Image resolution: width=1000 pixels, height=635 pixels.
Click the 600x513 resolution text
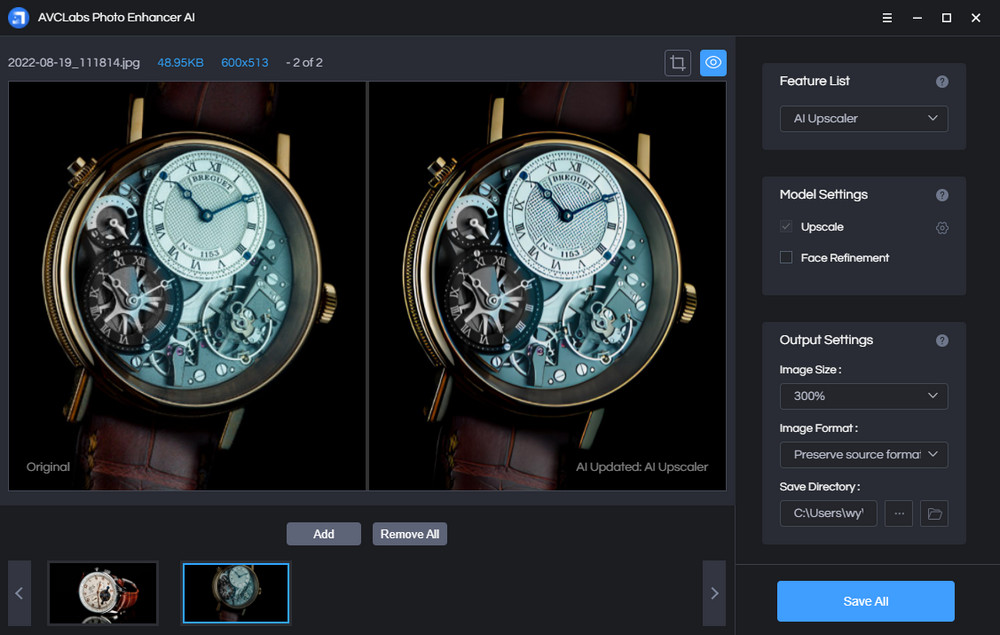tap(245, 62)
